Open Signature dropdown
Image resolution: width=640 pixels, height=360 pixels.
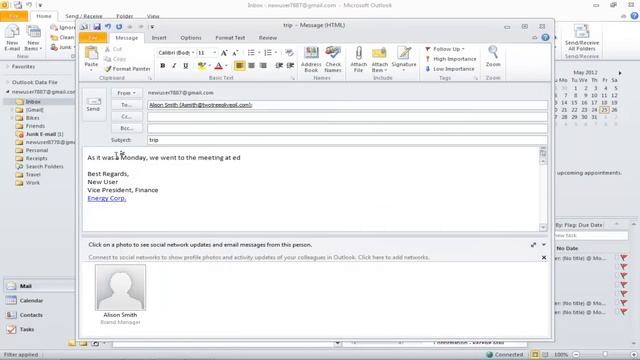pos(404,60)
